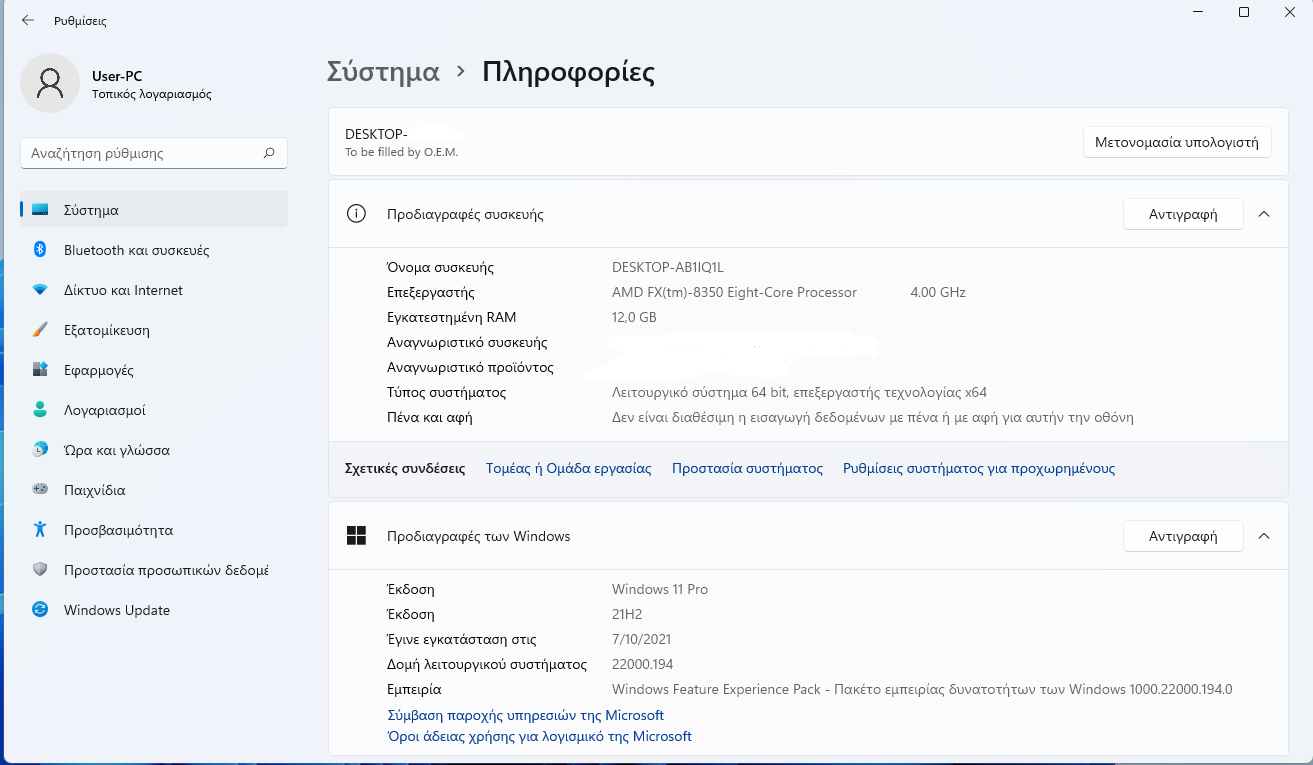Click the info icon beside Προδιαγραφές συσκευής
The width and height of the screenshot is (1313, 765).
click(356, 213)
